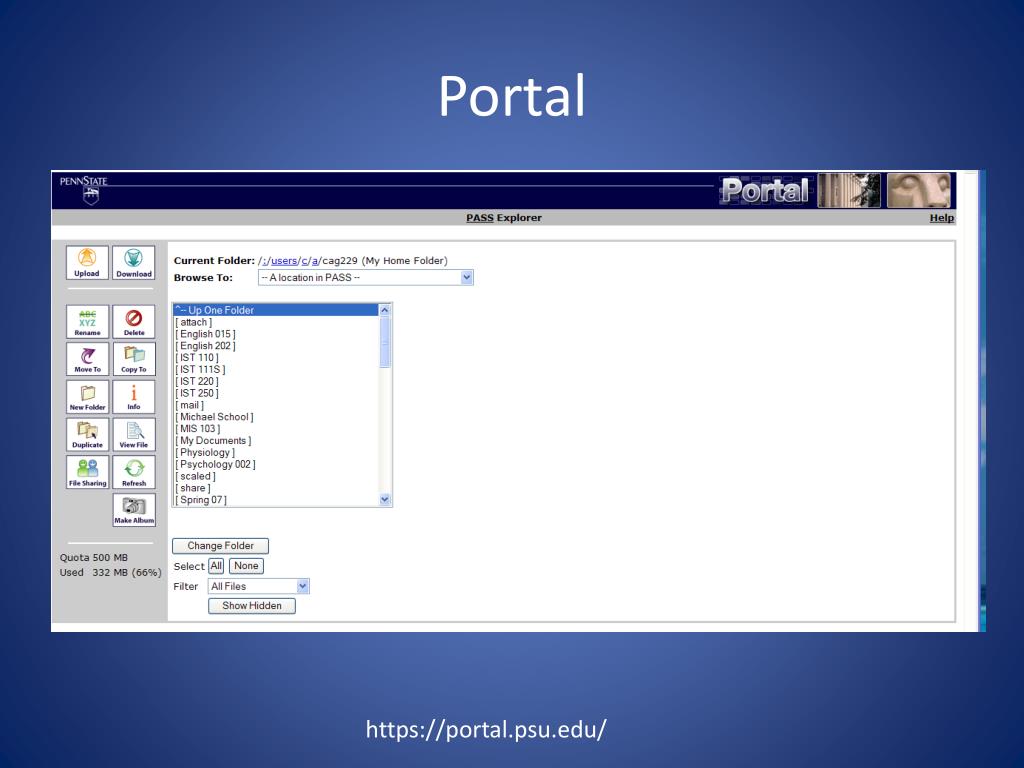Screen dimensions: 1024x768
Task: Follow the a link in the folder path
Action: coord(315,261)
